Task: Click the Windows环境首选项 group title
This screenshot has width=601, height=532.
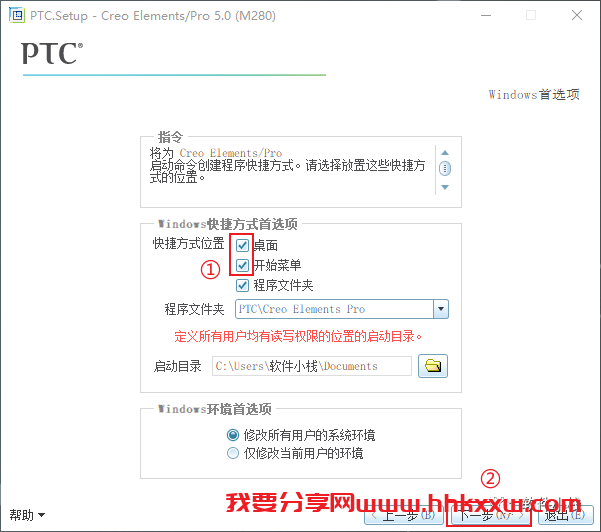Action: tap(215, 409)
